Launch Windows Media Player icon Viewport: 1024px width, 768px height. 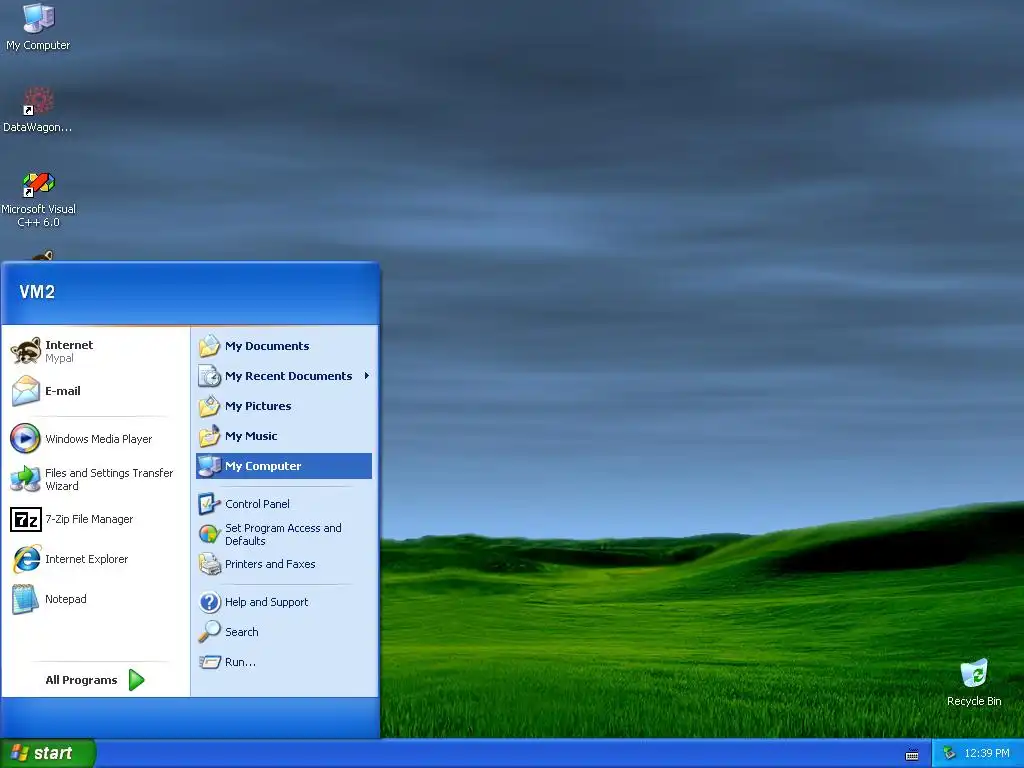click(25, 438)
